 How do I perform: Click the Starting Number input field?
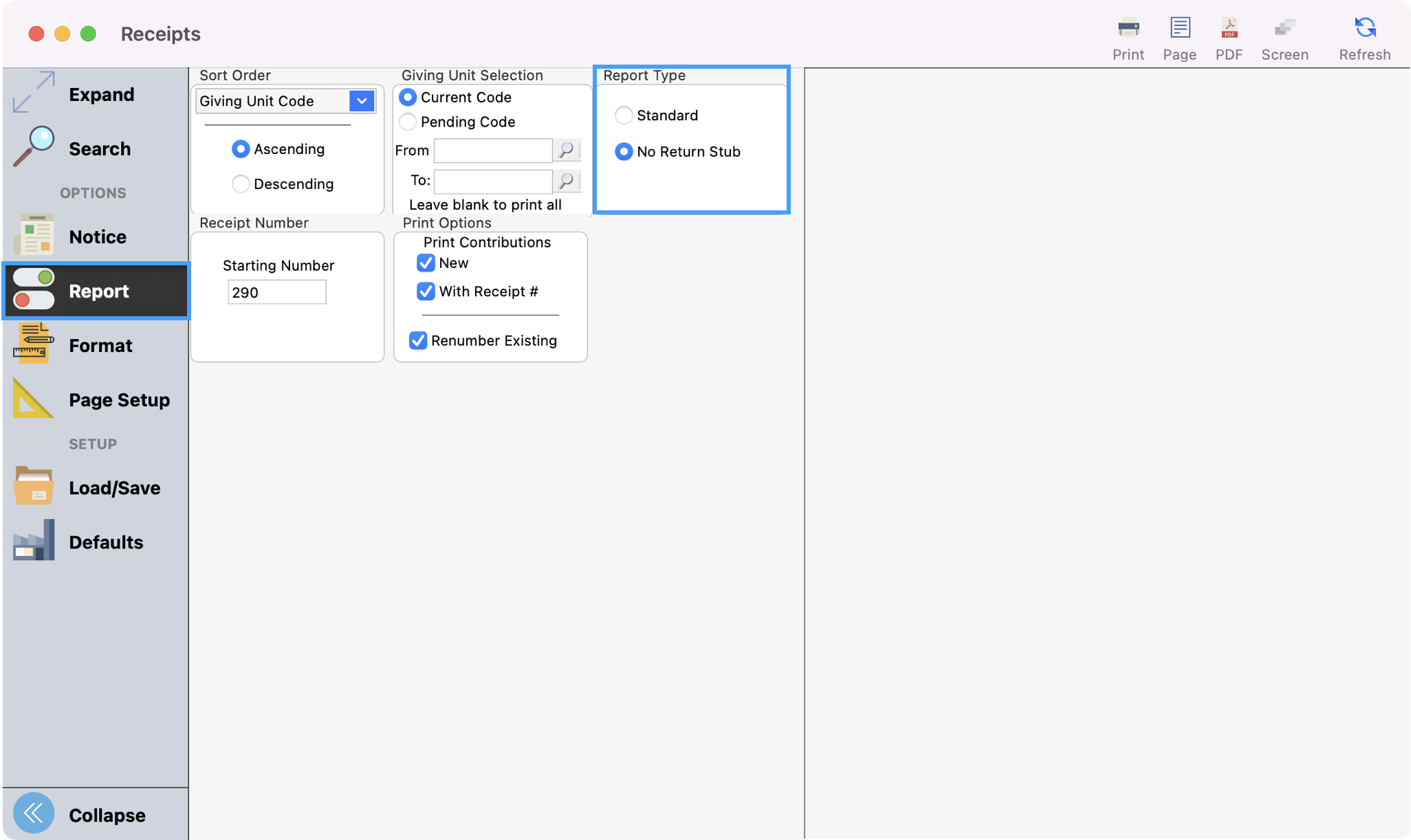276,293
